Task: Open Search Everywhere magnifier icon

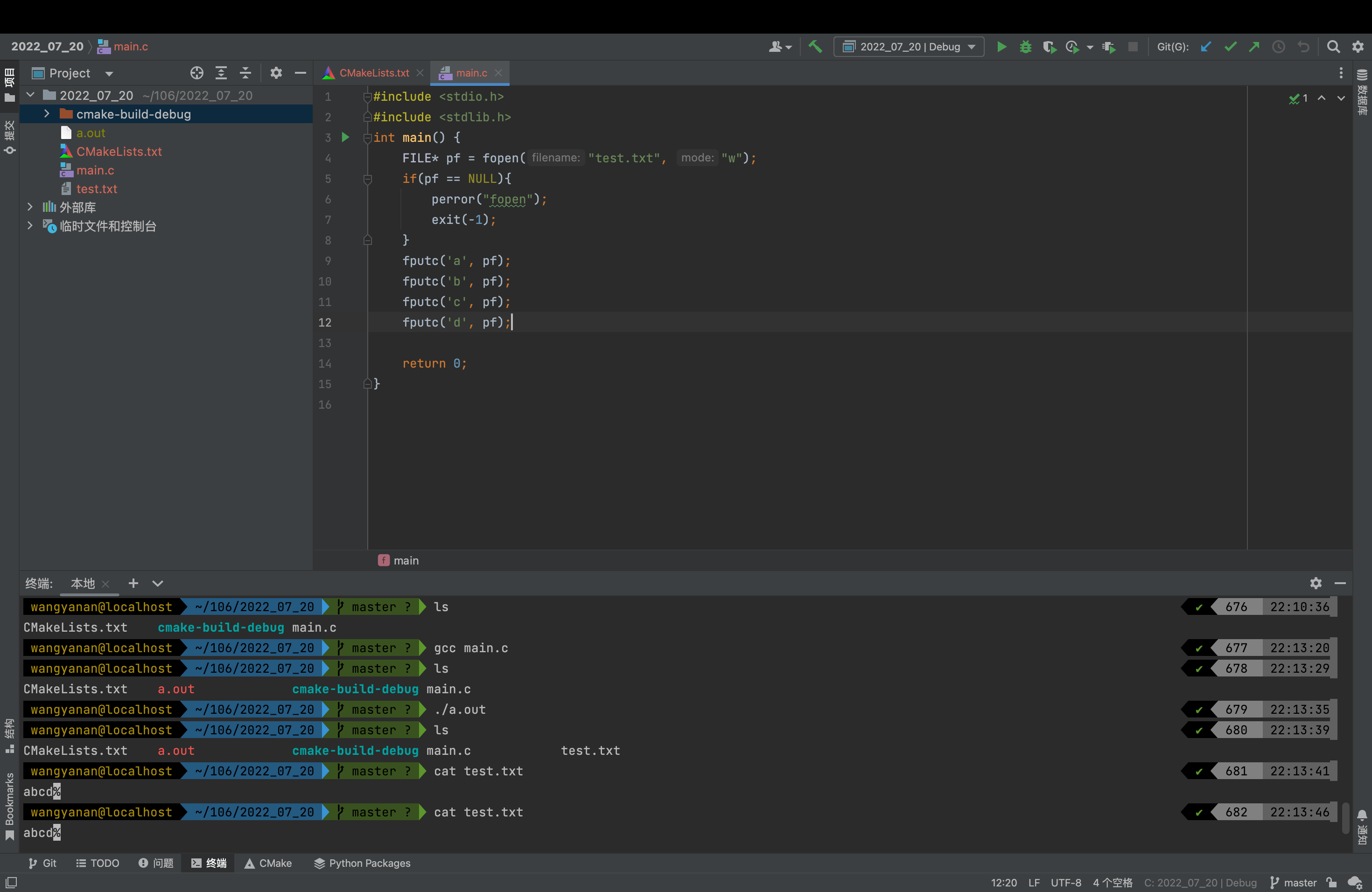Action: (x=1333, y=47)
